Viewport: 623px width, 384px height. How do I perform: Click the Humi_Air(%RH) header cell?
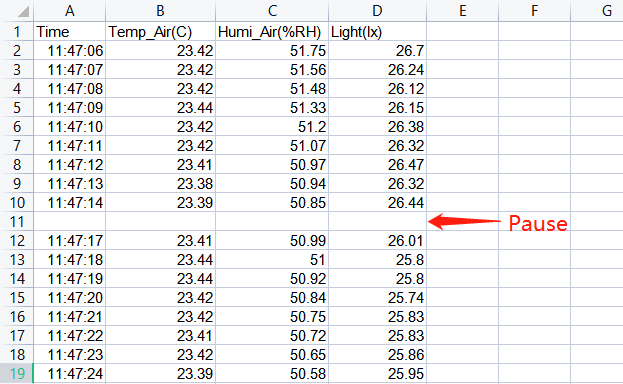[x=272, y=31]
